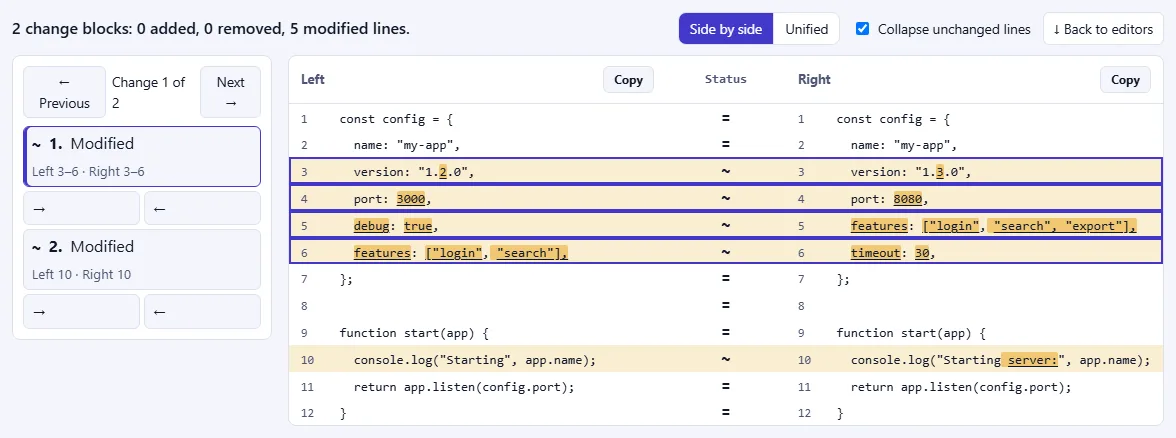Apply change 1 right-to-left arrow

[x=202, y=208]
